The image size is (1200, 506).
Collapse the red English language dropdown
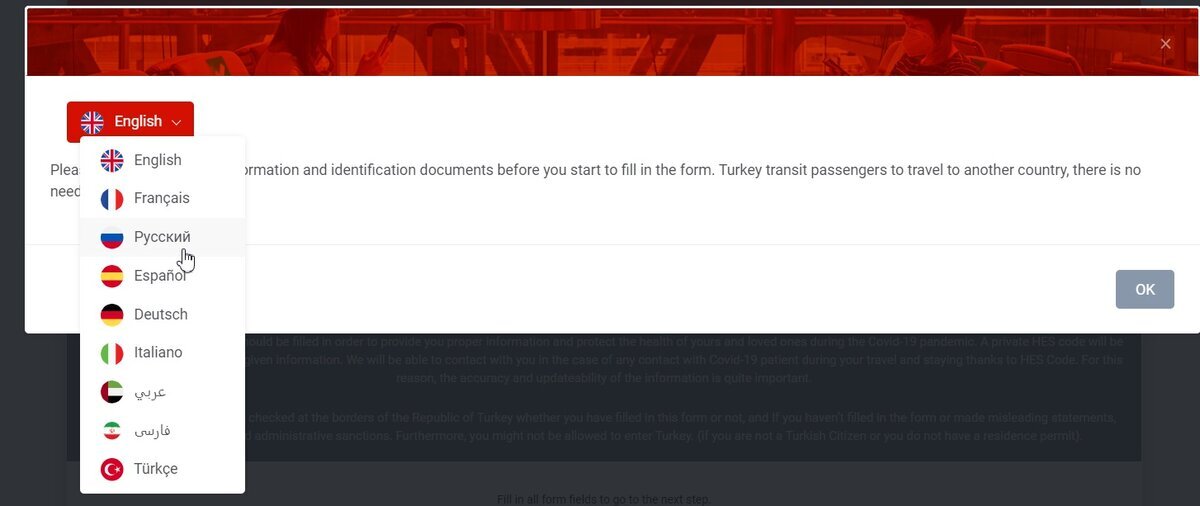tap(130, 122)
